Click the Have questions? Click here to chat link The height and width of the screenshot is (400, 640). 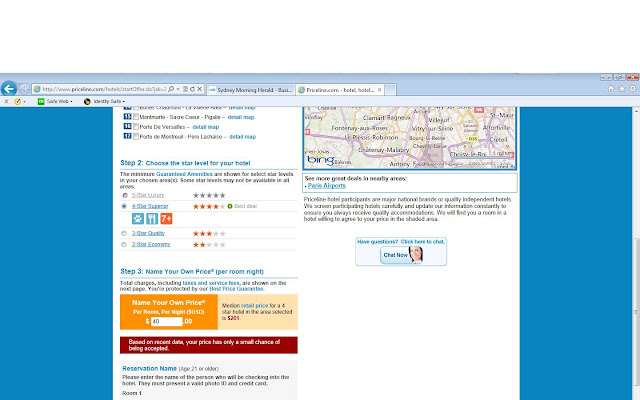click(x=401, y=242)
